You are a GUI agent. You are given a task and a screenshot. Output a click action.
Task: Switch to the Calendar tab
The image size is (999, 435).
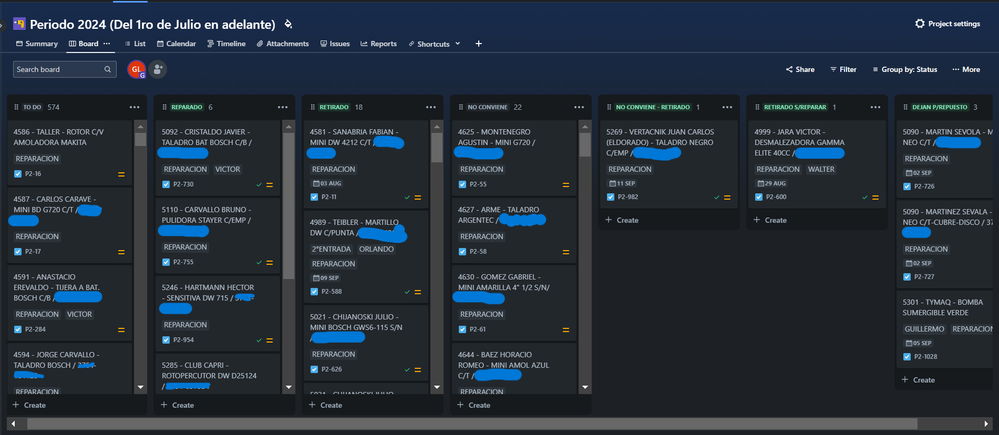click(x=176, y=44)
